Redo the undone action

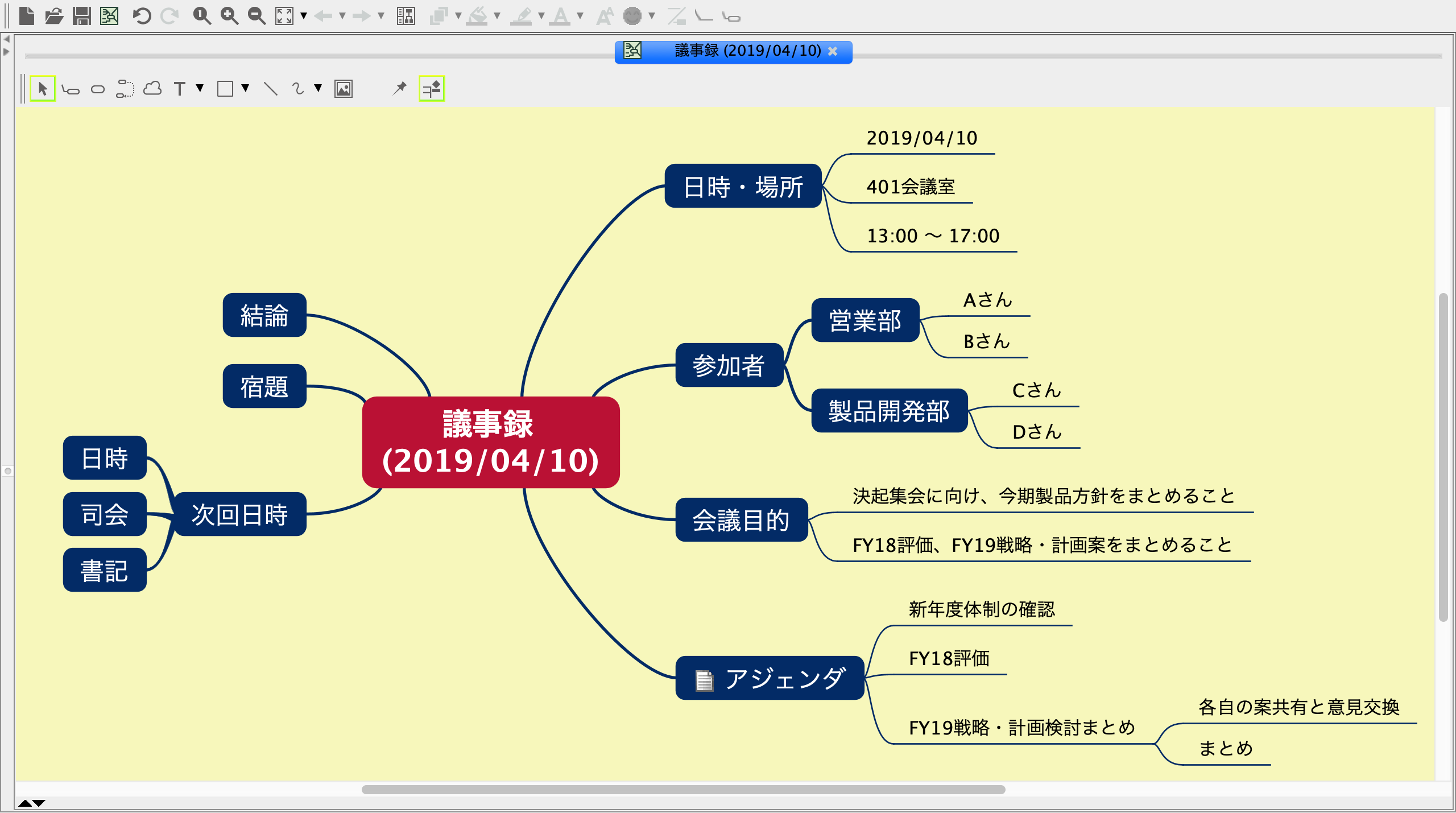[169, 16]
